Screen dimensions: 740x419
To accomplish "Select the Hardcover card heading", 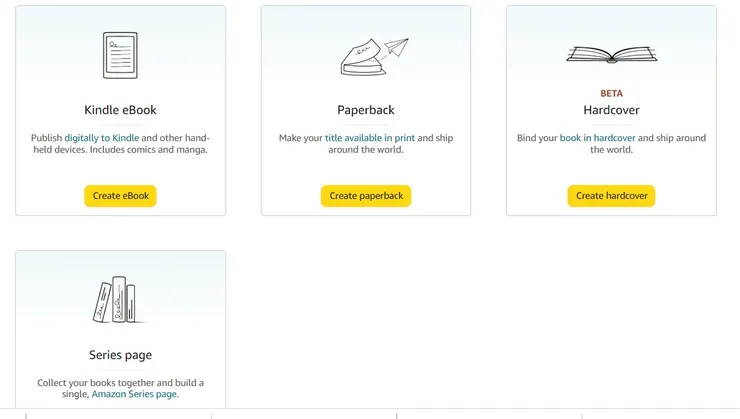I will pyautogui.click(x=611, y=110).
